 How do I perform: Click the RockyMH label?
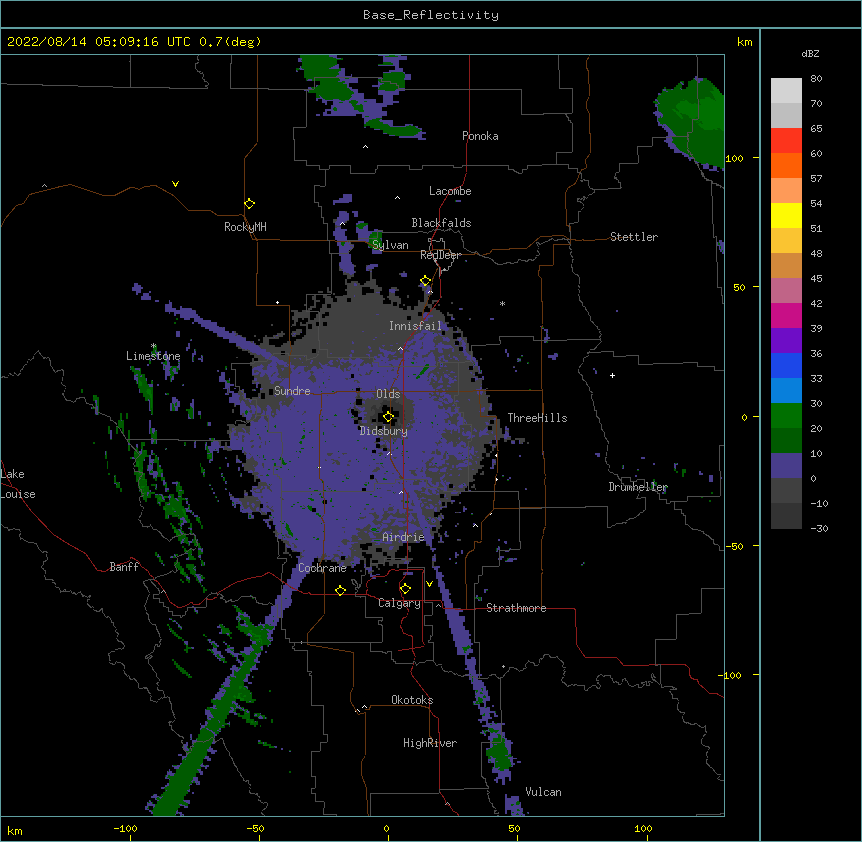(245, 227)
